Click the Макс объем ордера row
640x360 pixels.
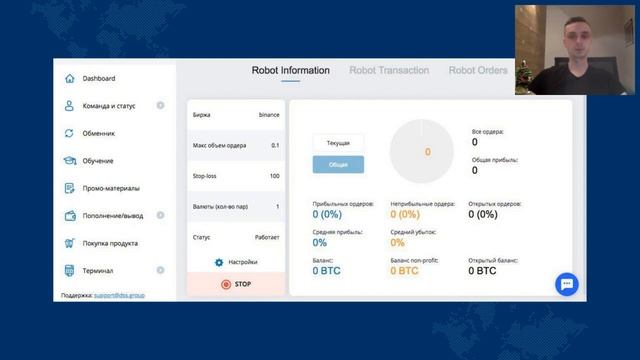(x=236, y=145)
